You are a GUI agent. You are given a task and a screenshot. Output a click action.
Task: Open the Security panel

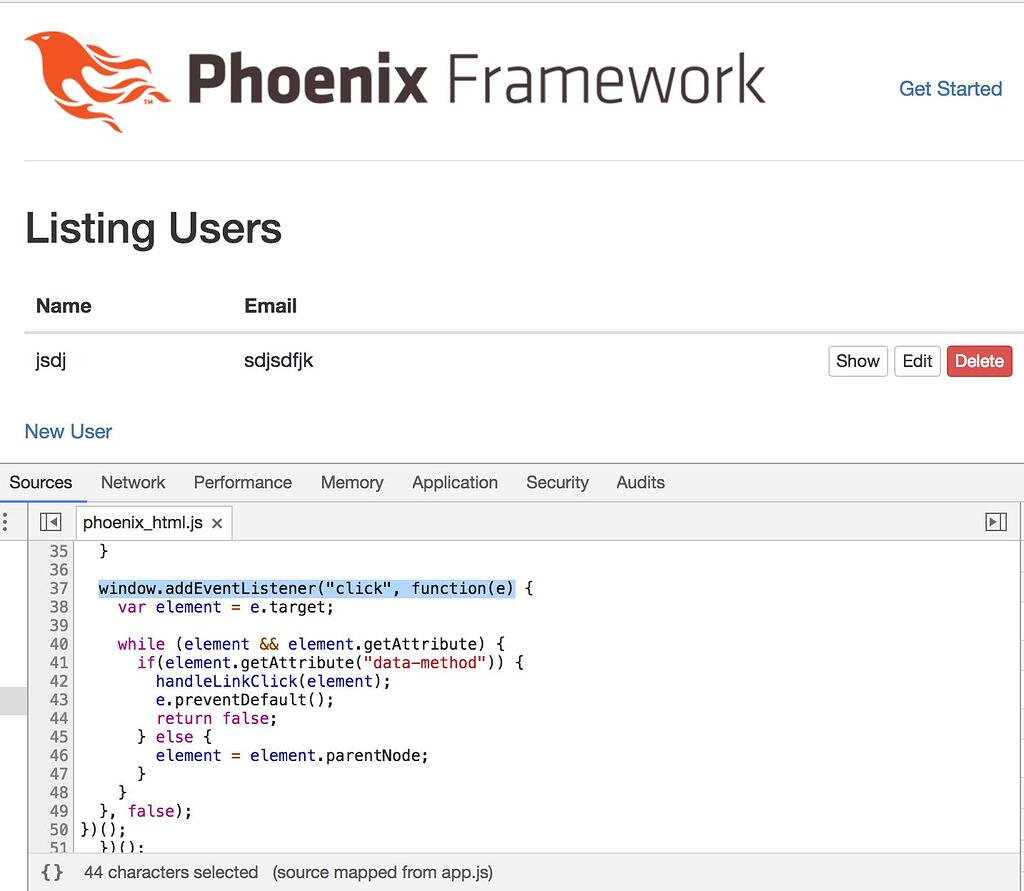(557, 482)
